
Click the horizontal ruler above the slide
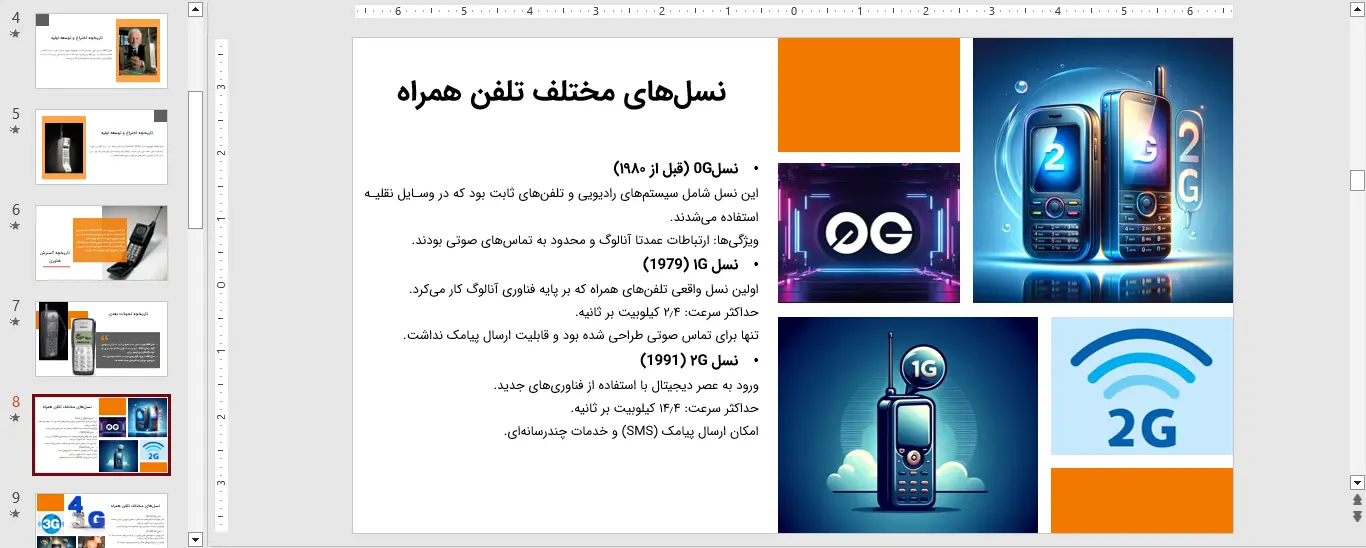point(794,12)
